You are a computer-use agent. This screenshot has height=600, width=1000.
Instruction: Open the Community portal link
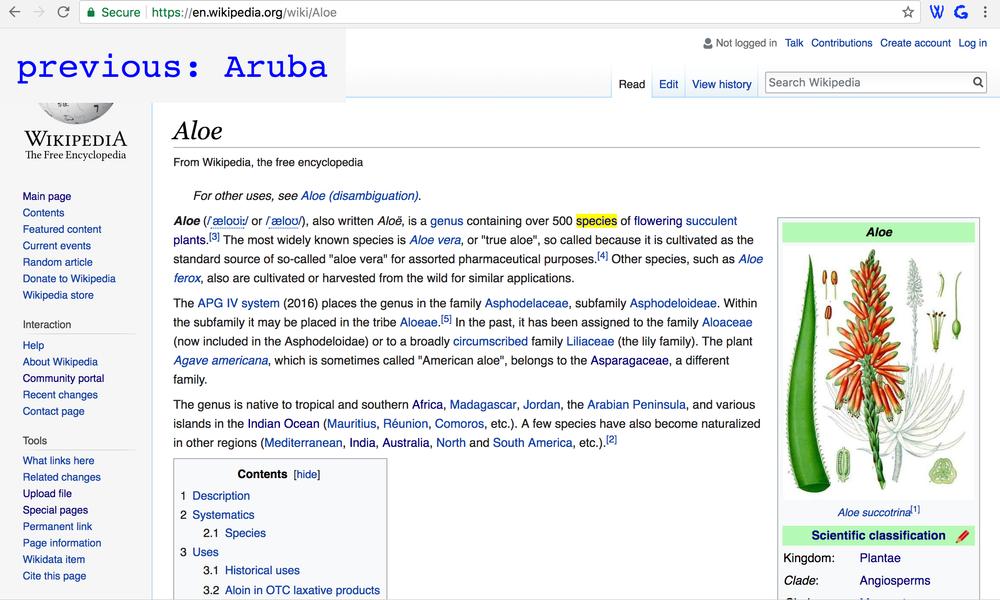63,378
